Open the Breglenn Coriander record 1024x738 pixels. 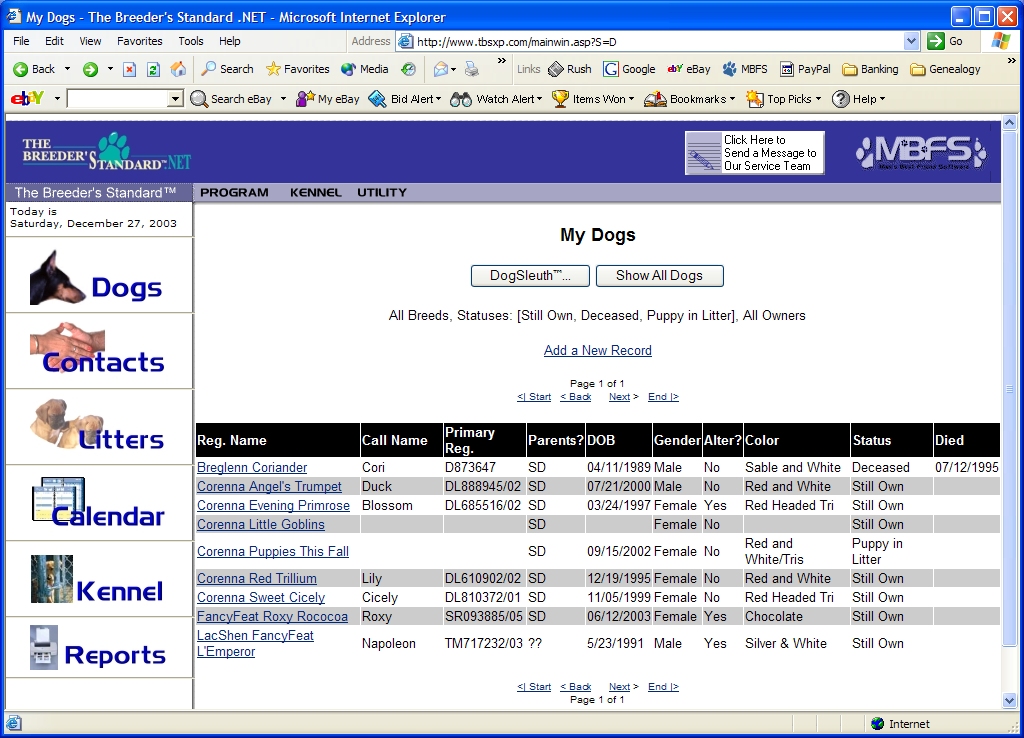pyautogui.click(x=252, y=468)
